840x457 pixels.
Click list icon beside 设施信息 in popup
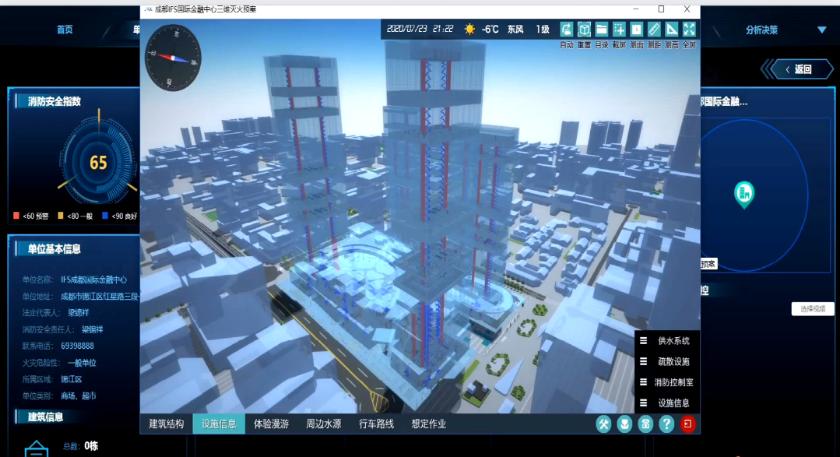coord(643,403)
